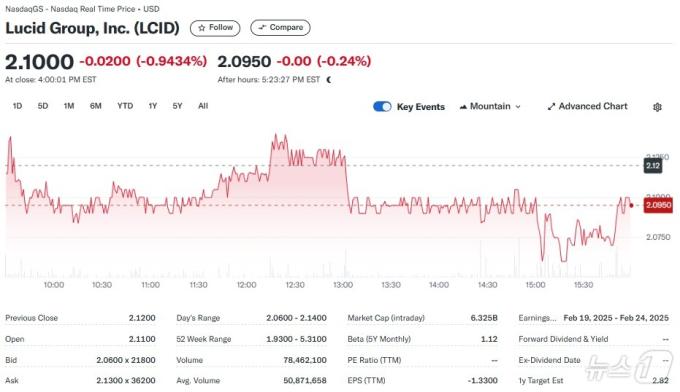Select the 6M range tab
680x392 pixels.
tap(95, 106)
